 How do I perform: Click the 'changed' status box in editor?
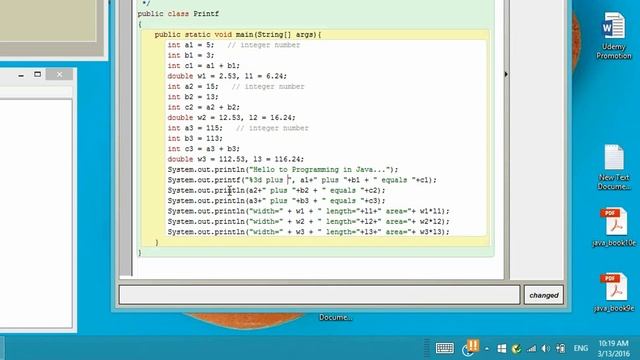coord(544,295)
